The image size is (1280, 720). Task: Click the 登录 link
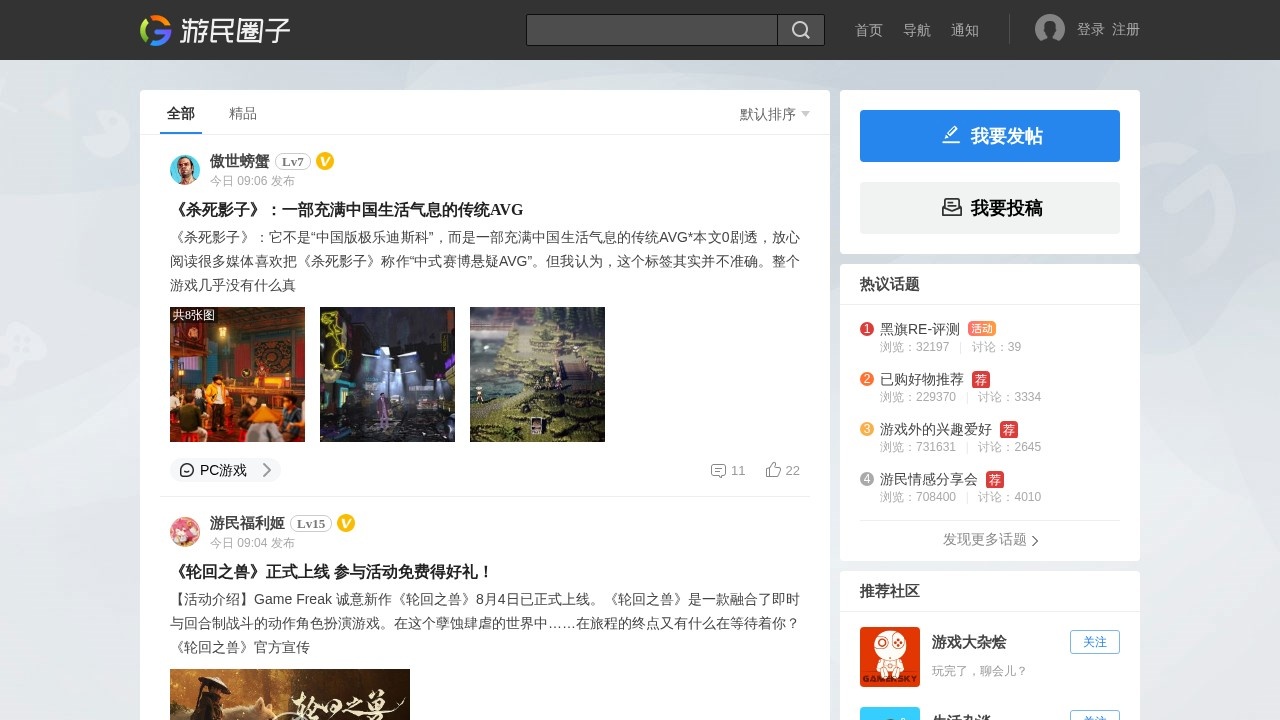tap(1091, 30)
